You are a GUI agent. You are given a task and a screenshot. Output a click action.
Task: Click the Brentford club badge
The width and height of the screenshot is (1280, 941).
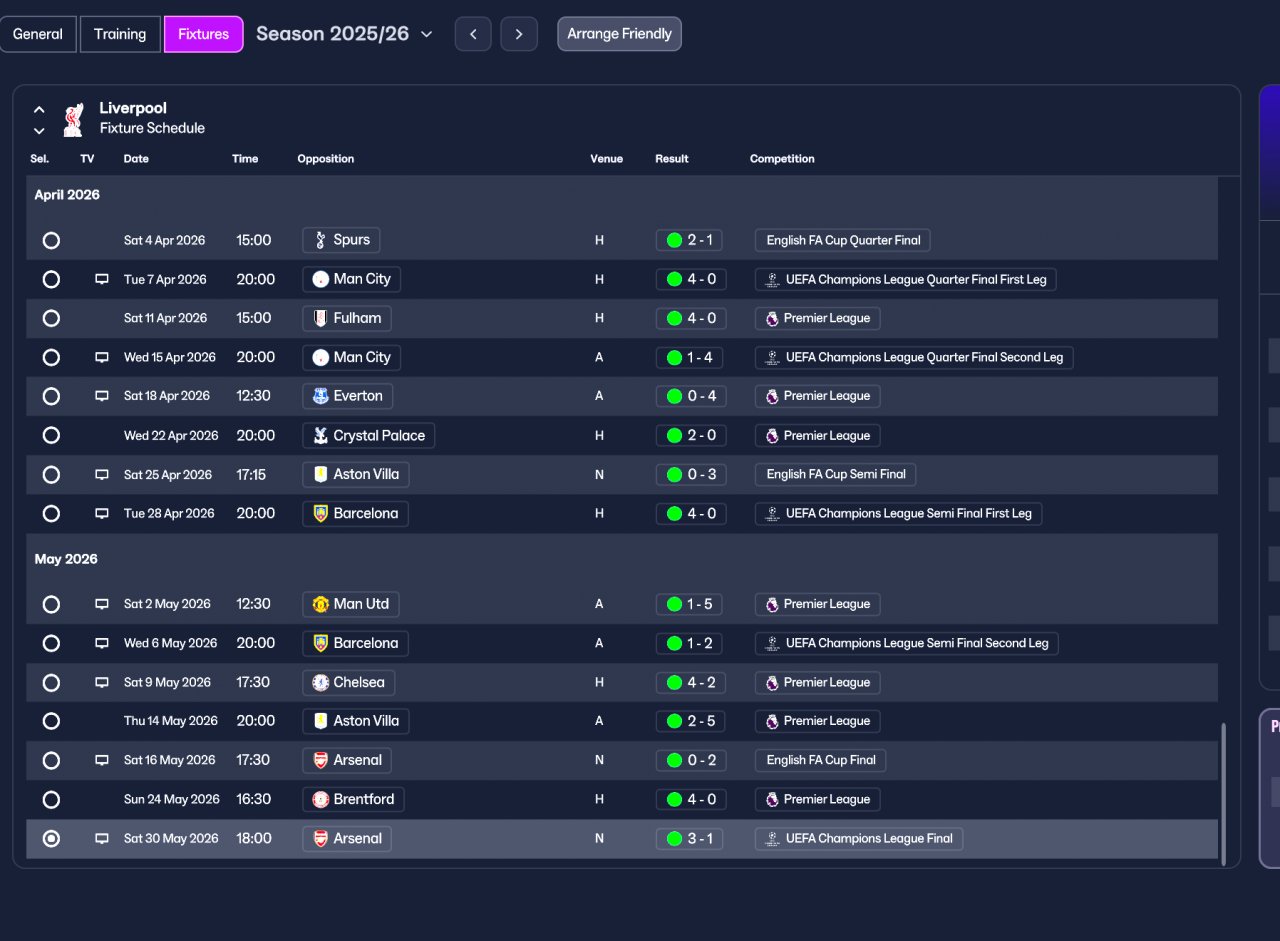(320, 799)
